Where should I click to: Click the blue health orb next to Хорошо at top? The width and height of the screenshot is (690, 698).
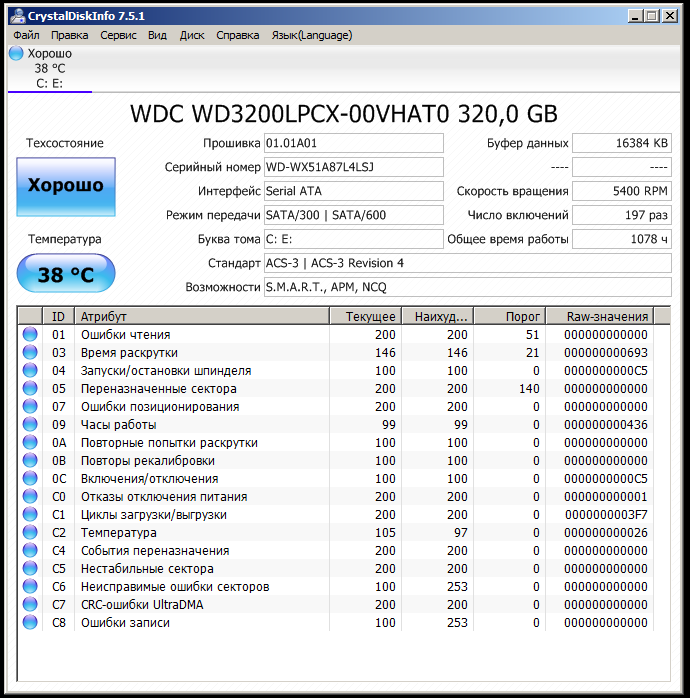click(x=16, y=53)
